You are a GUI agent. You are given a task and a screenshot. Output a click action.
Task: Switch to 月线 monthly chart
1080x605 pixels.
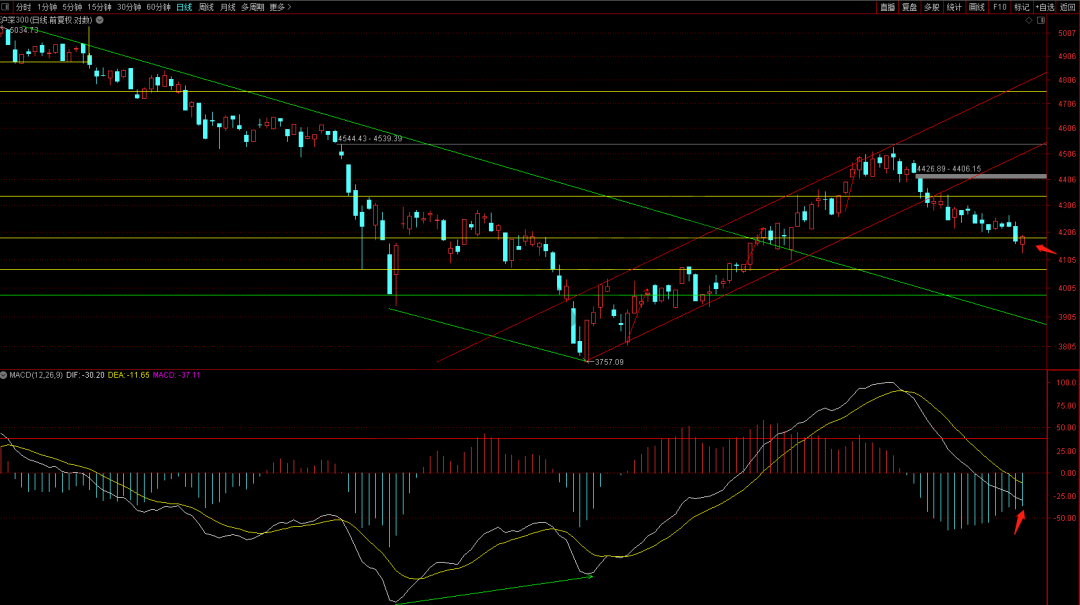tap(228, 7)
